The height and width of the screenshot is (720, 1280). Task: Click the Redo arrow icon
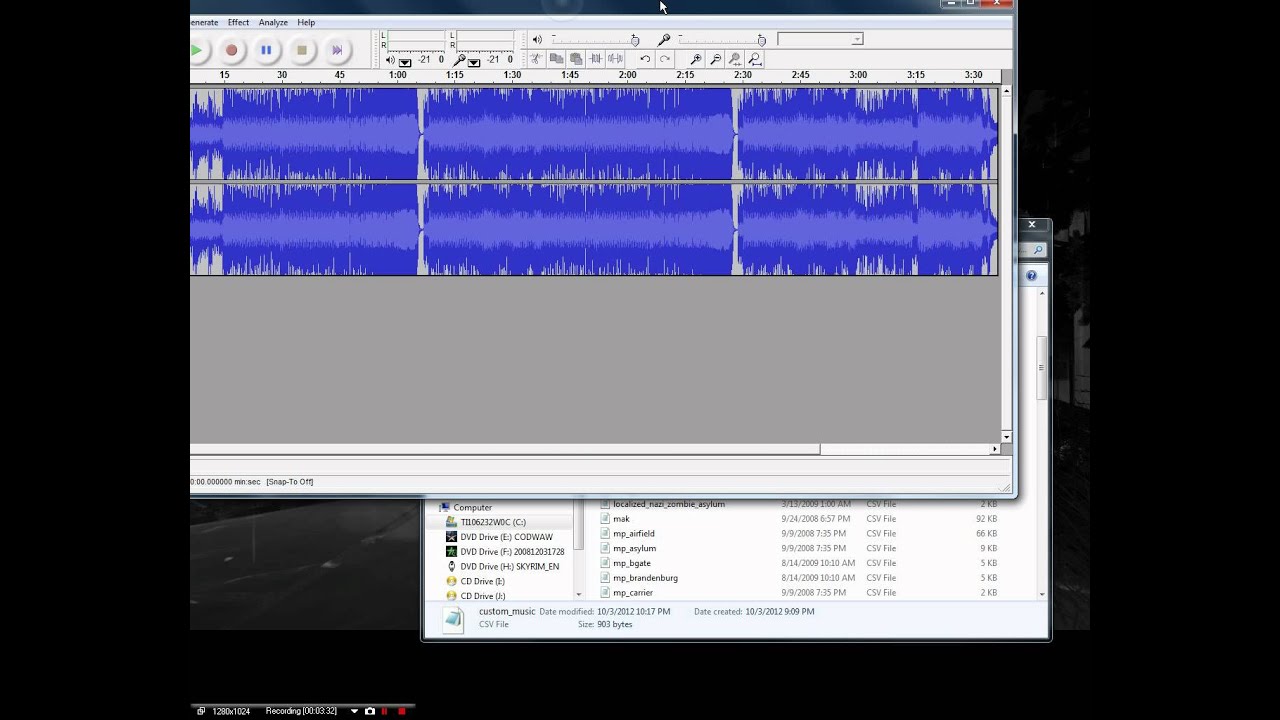(665, 59)
